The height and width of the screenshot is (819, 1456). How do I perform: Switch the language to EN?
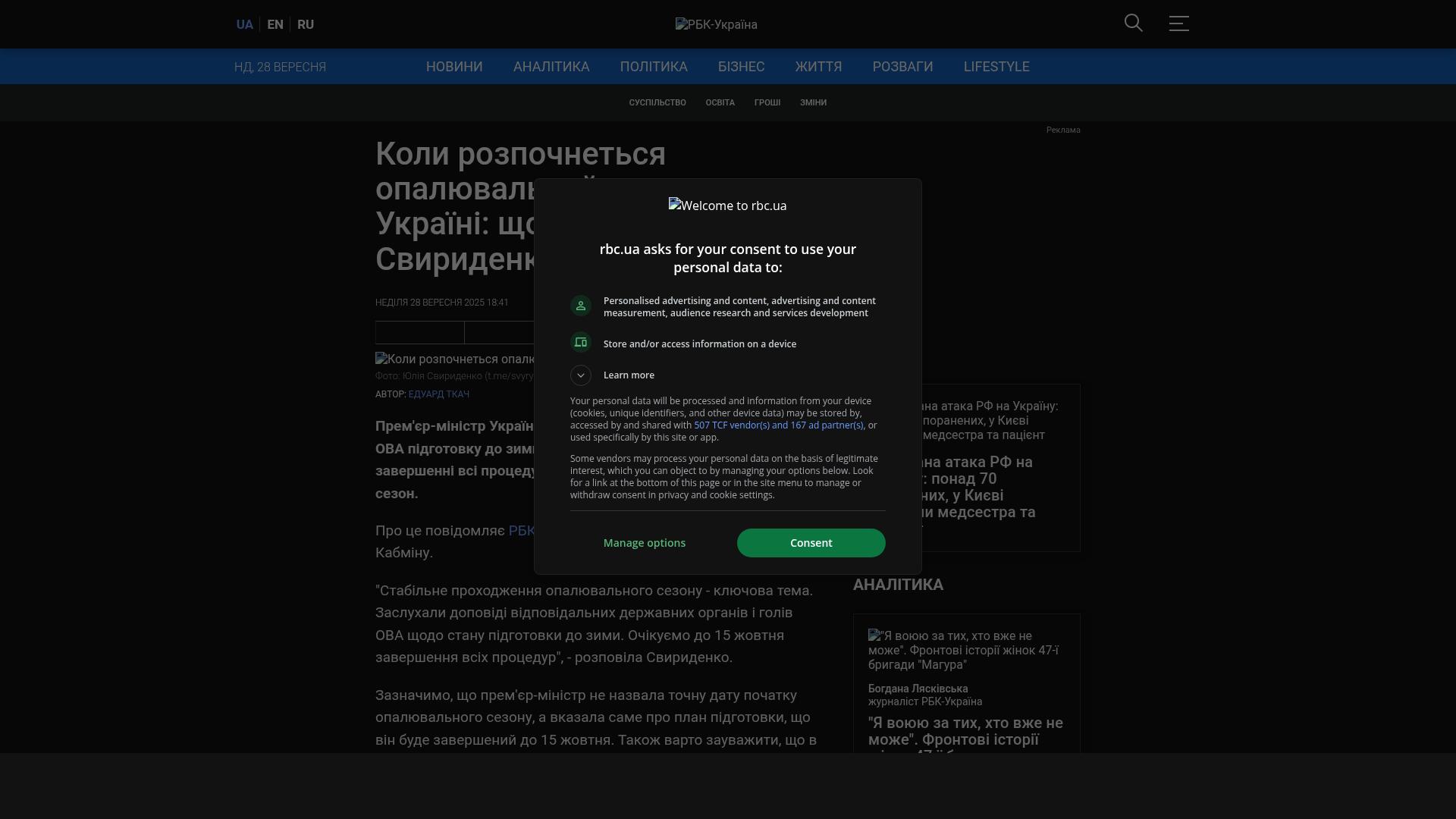pyautogui.click(x=275, y=24)
